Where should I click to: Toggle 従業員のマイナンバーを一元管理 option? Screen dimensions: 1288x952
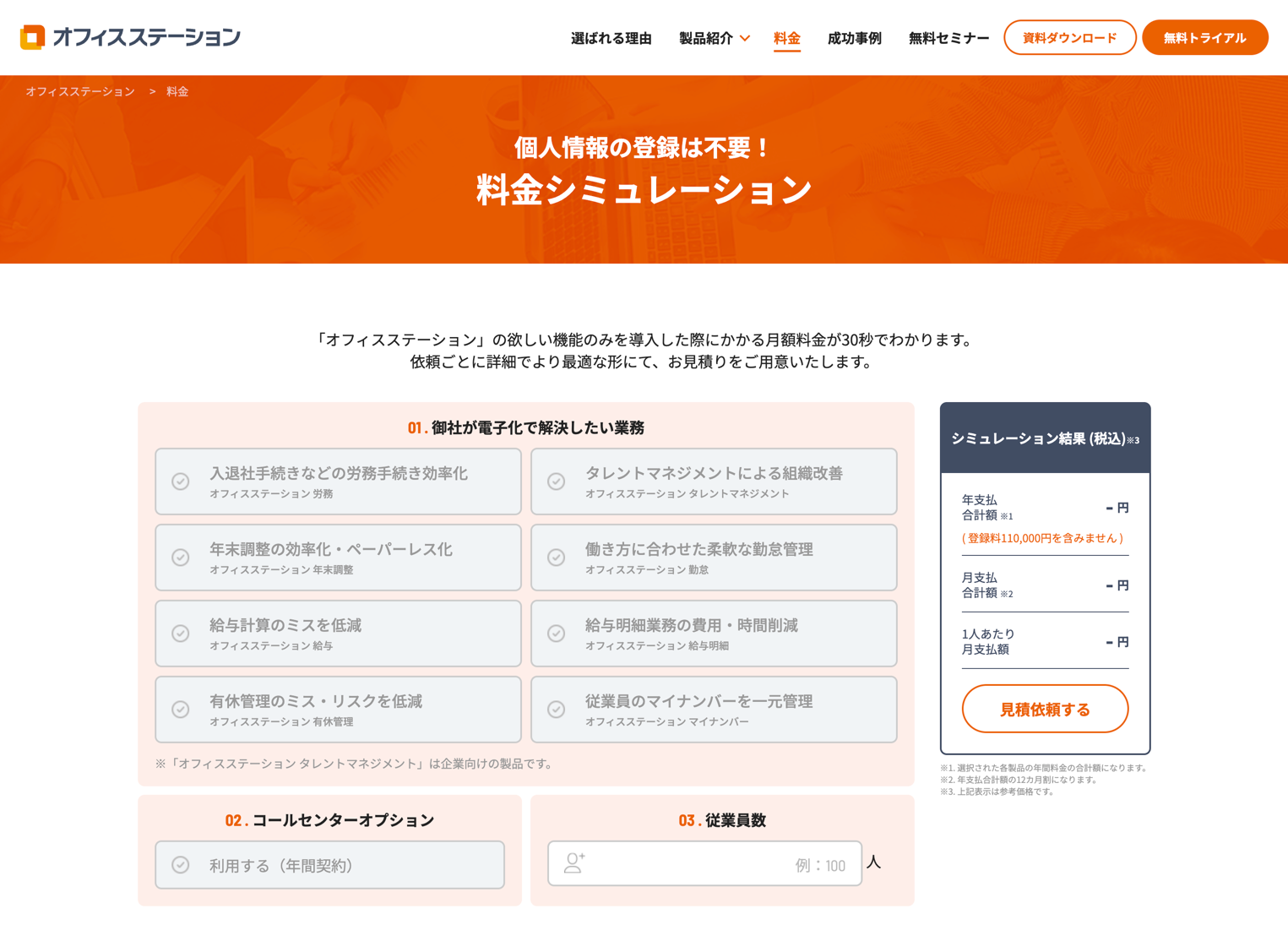click(713, 710)
